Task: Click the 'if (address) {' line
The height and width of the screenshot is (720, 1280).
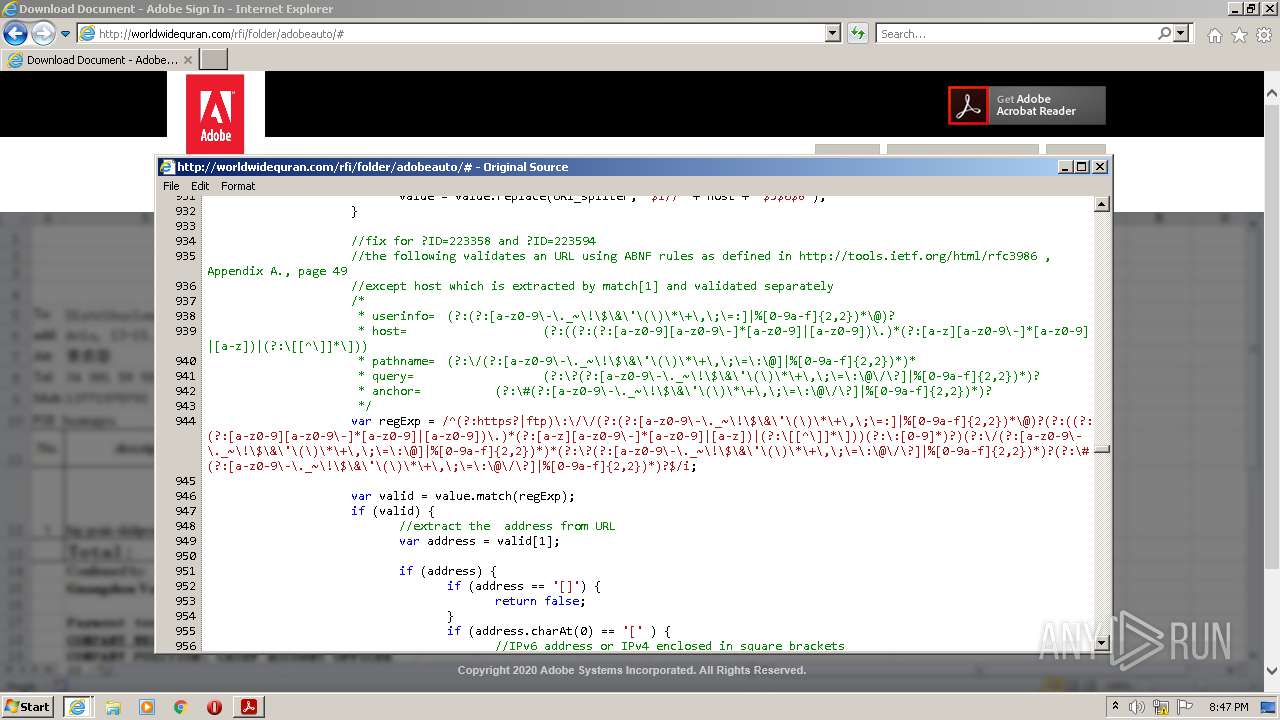Action: pos(447,571)
